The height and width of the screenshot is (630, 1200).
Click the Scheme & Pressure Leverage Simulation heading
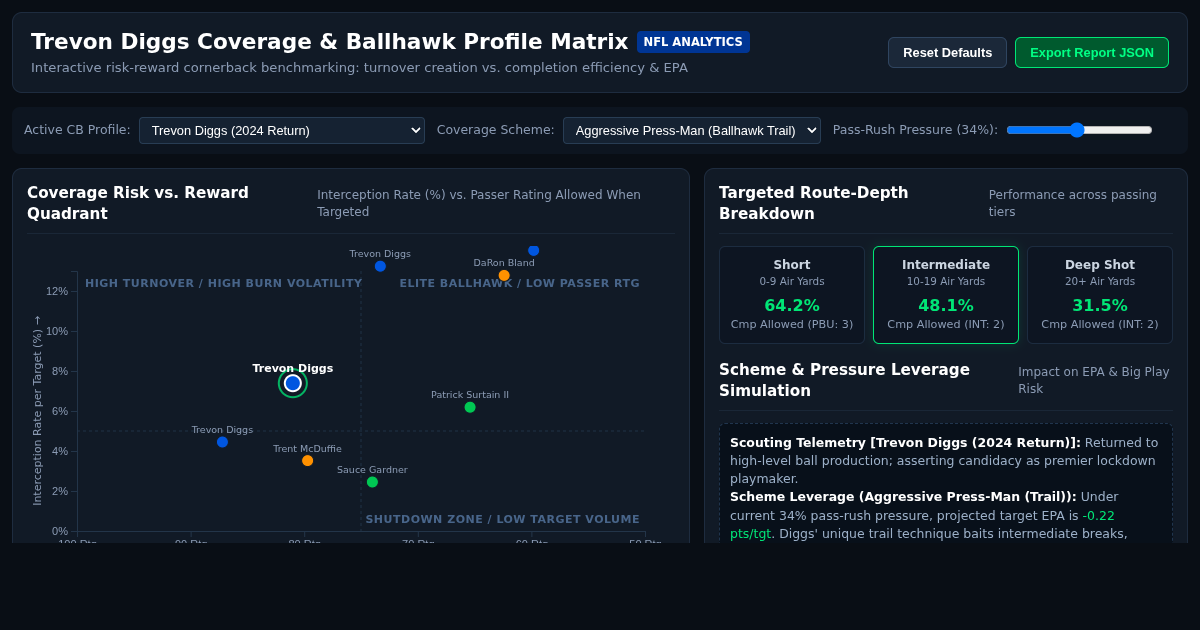point(844,380)
